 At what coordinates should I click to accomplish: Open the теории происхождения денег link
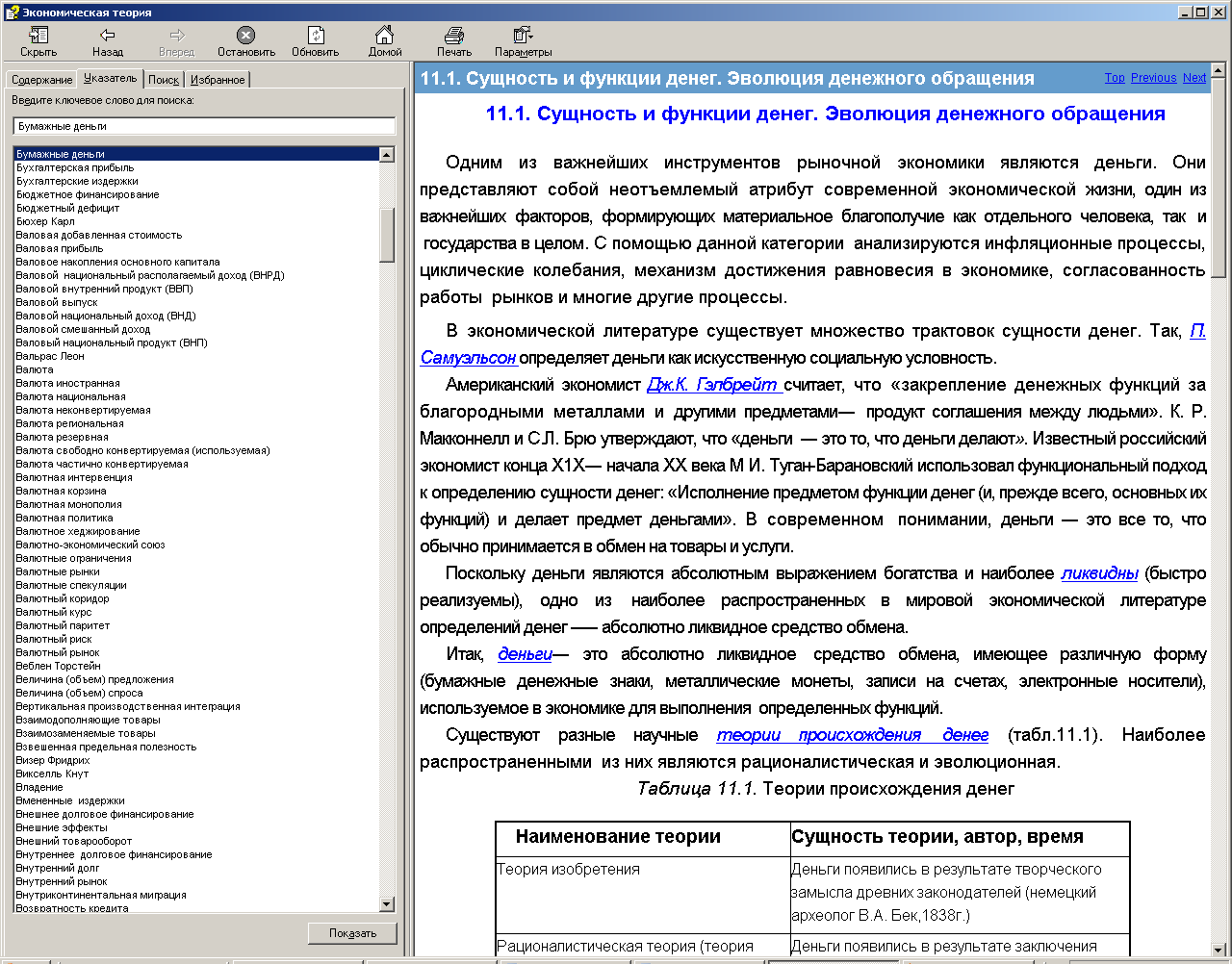click(x=853, y=735)
